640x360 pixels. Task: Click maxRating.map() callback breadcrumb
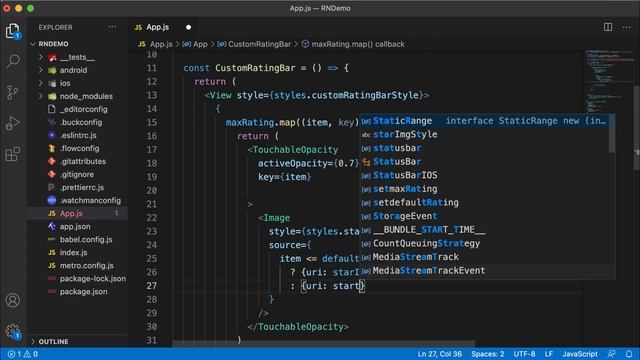353,44
